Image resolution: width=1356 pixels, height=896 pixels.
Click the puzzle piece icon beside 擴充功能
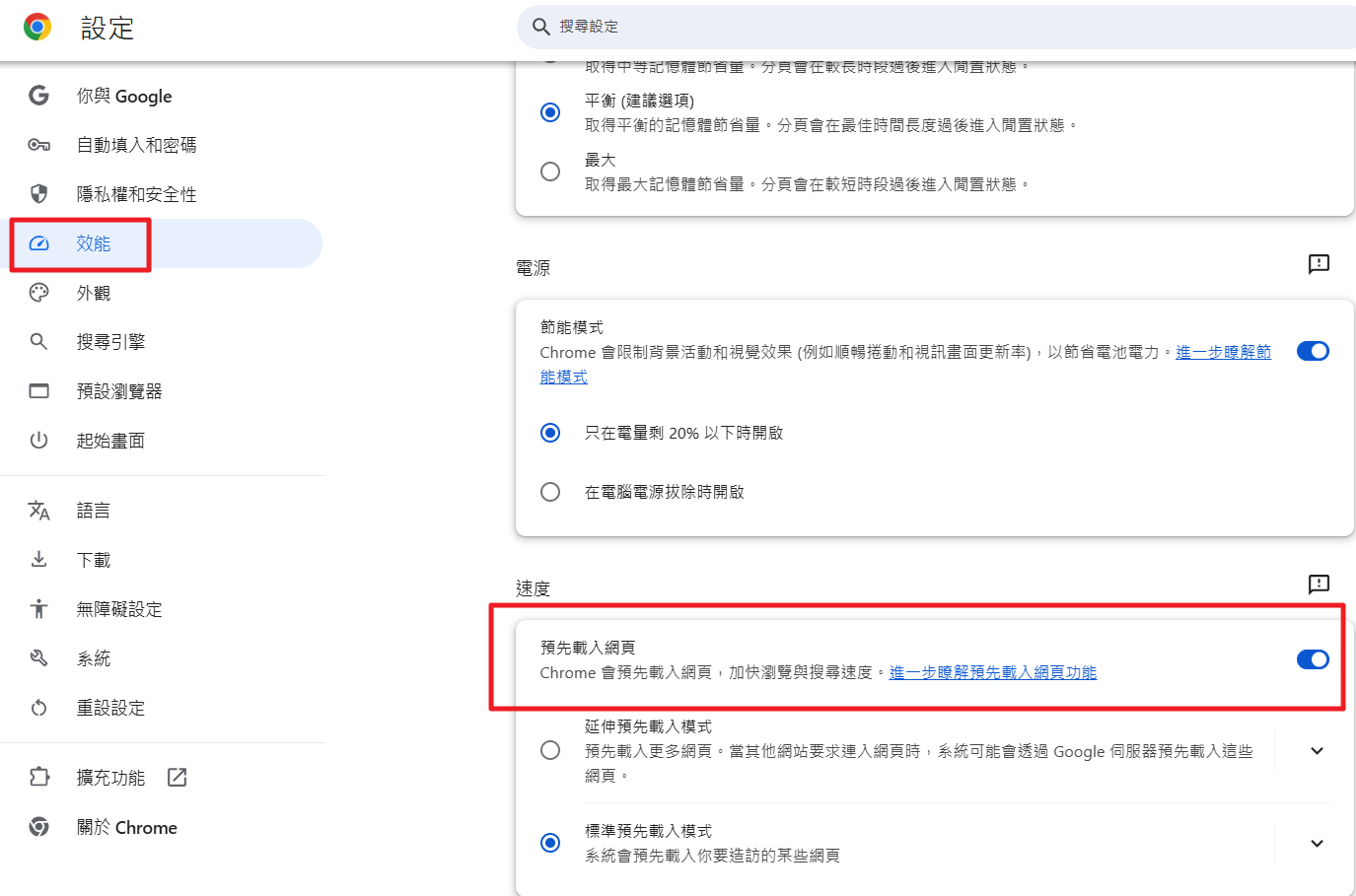tap(38, 778)
